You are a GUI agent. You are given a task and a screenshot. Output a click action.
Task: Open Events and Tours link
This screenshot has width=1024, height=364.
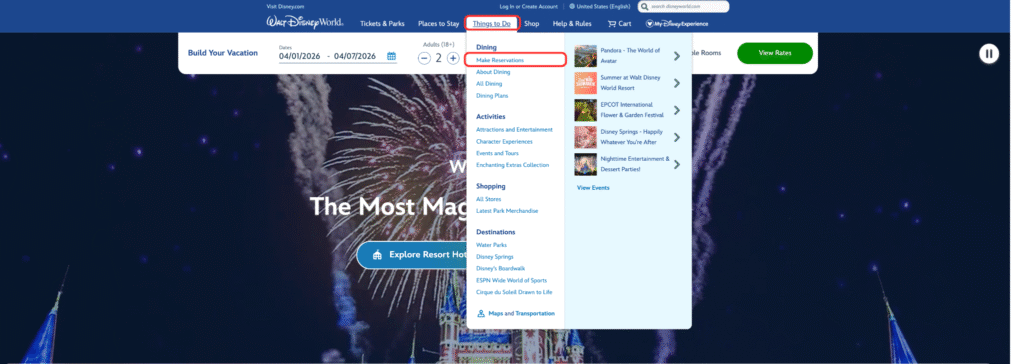(497, 153)
